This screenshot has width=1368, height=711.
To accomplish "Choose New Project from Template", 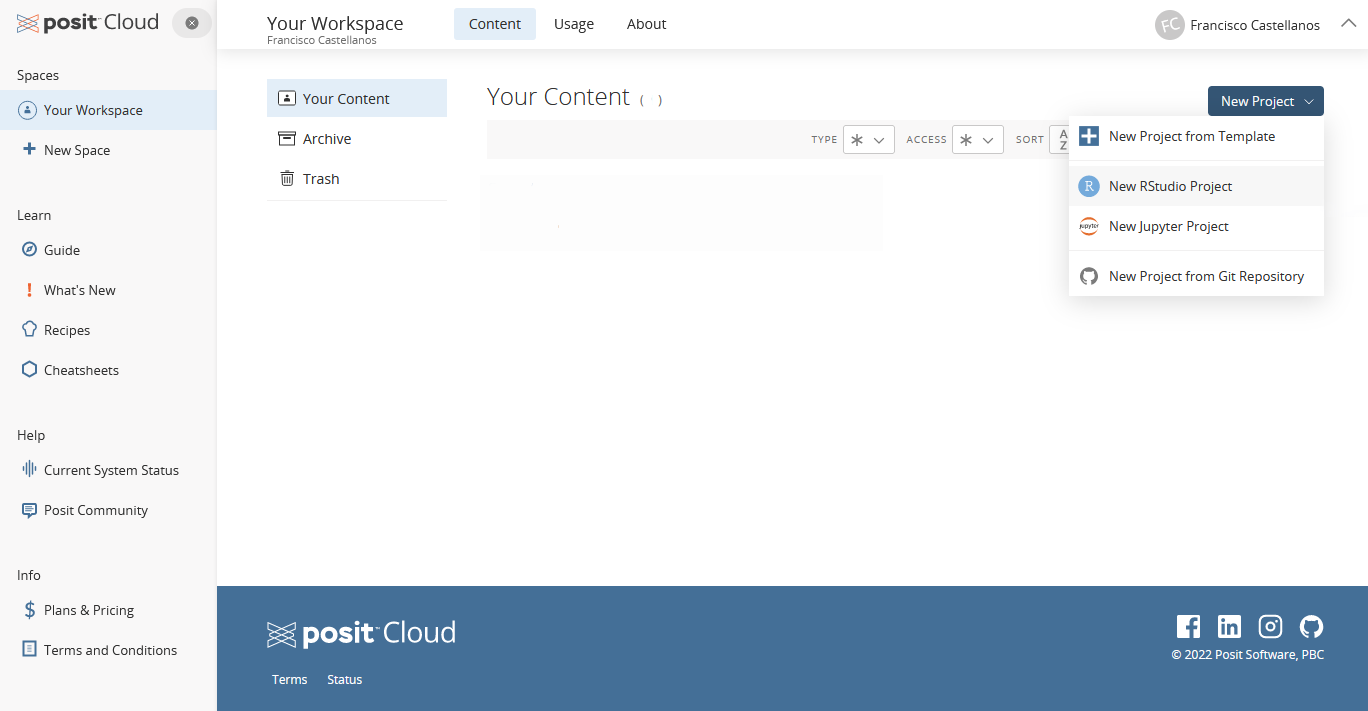I will (x=1196, y=136).
